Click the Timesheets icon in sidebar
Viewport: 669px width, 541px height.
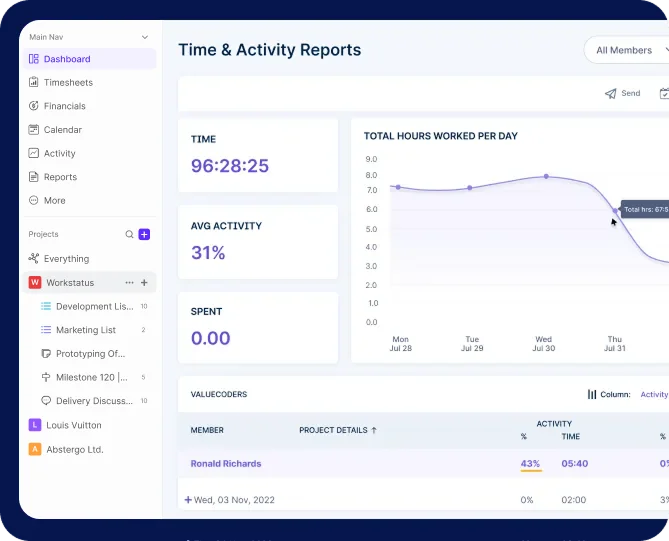tap(34, 83)
